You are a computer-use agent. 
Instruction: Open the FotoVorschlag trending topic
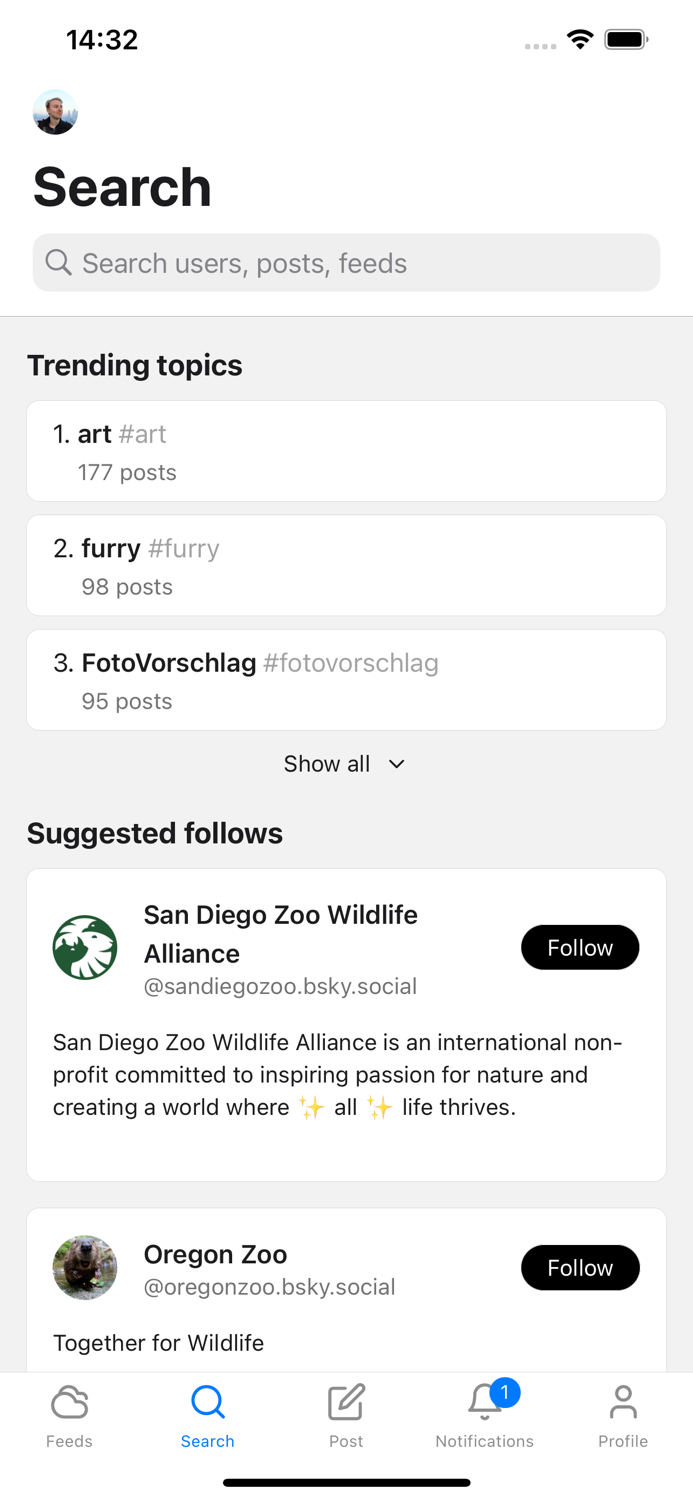pos(346,680)
